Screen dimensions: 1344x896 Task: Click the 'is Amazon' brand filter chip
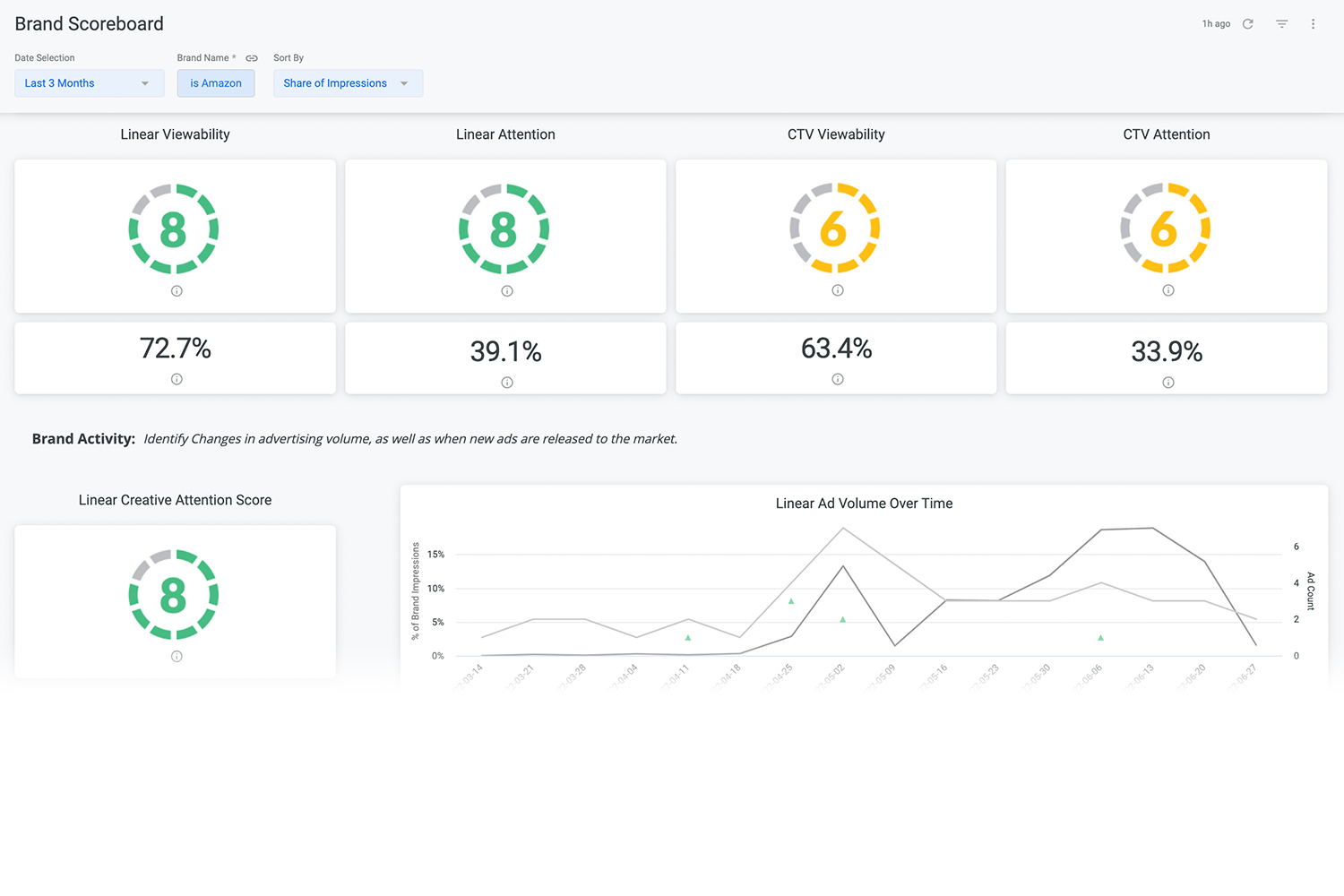215,82
